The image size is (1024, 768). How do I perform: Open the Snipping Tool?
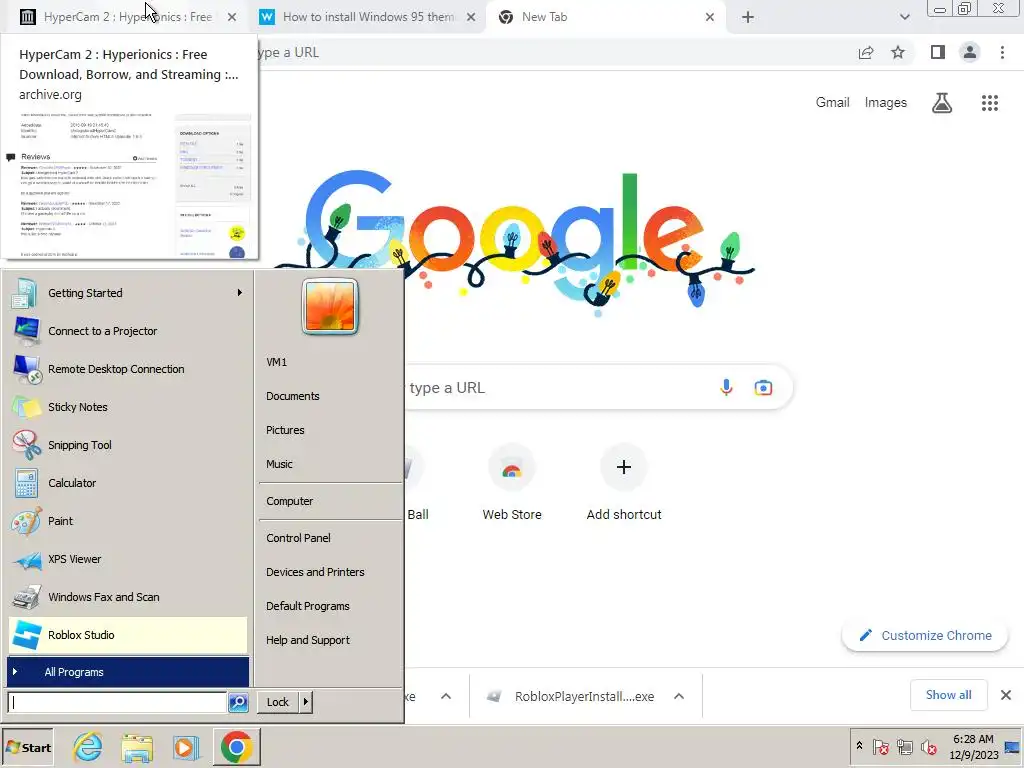pyautogui.click(x=128, y=445)
